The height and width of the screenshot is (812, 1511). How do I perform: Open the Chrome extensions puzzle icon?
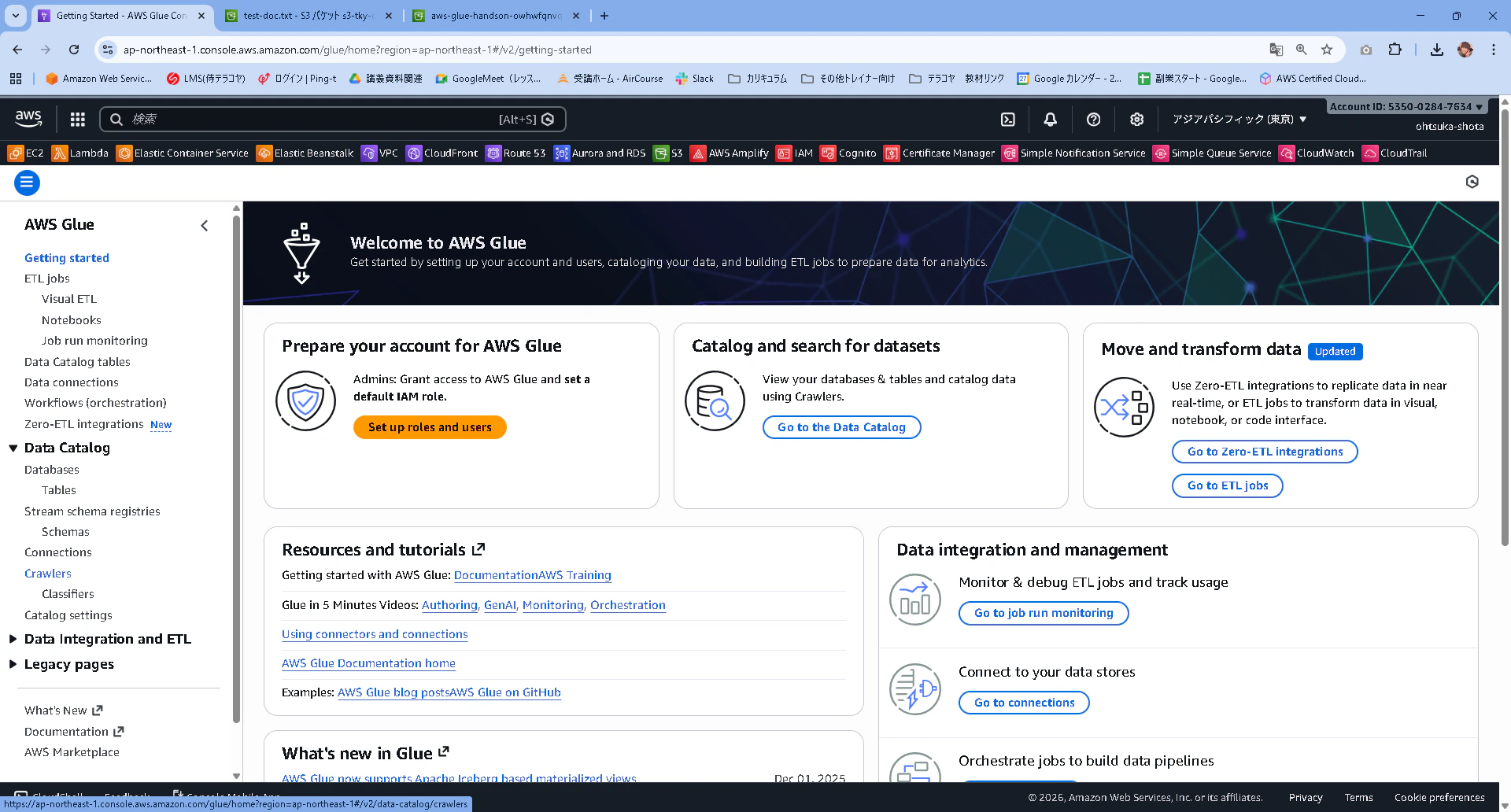click(x=1395, y=50)
